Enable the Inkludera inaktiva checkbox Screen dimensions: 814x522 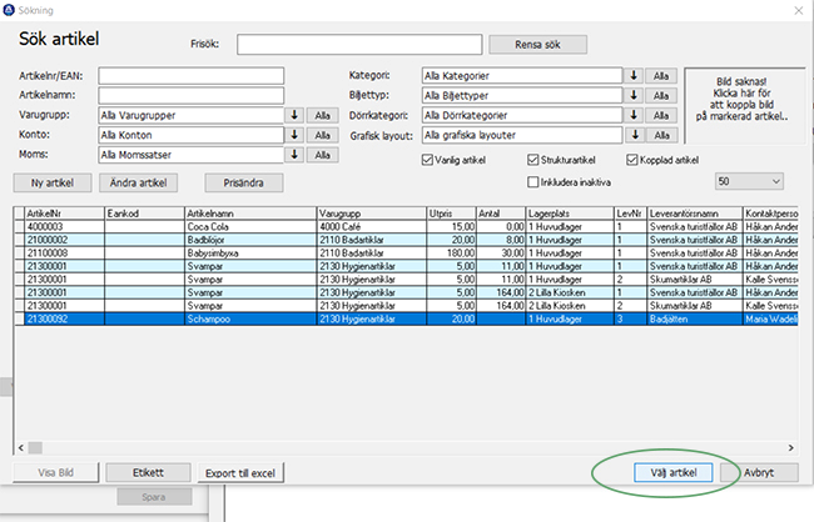pyautogui.click(x=533, y=182)
